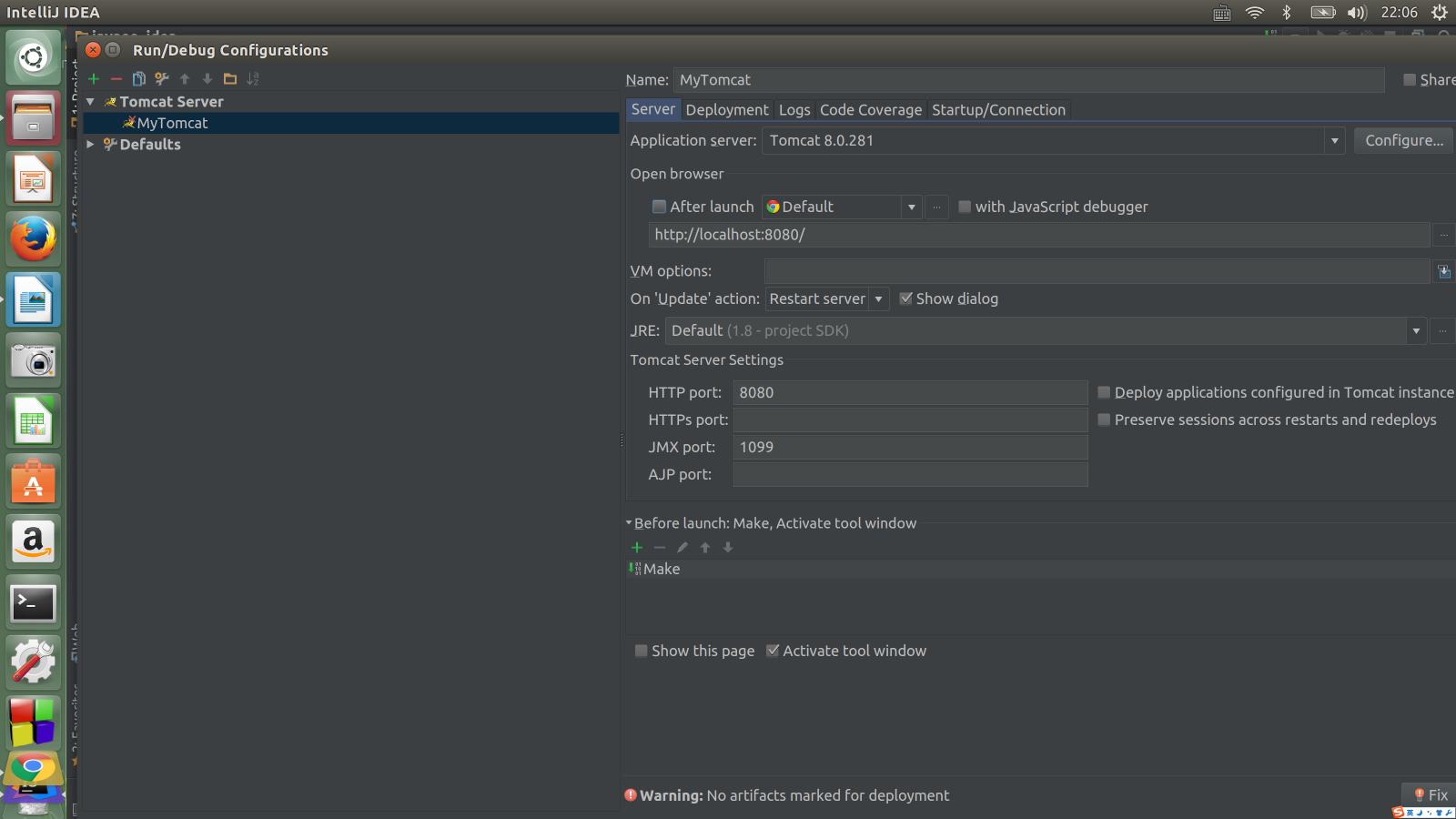Open Ubuntu Software Center in dock
Screen dimensions: 1456x819
(34, 481)
